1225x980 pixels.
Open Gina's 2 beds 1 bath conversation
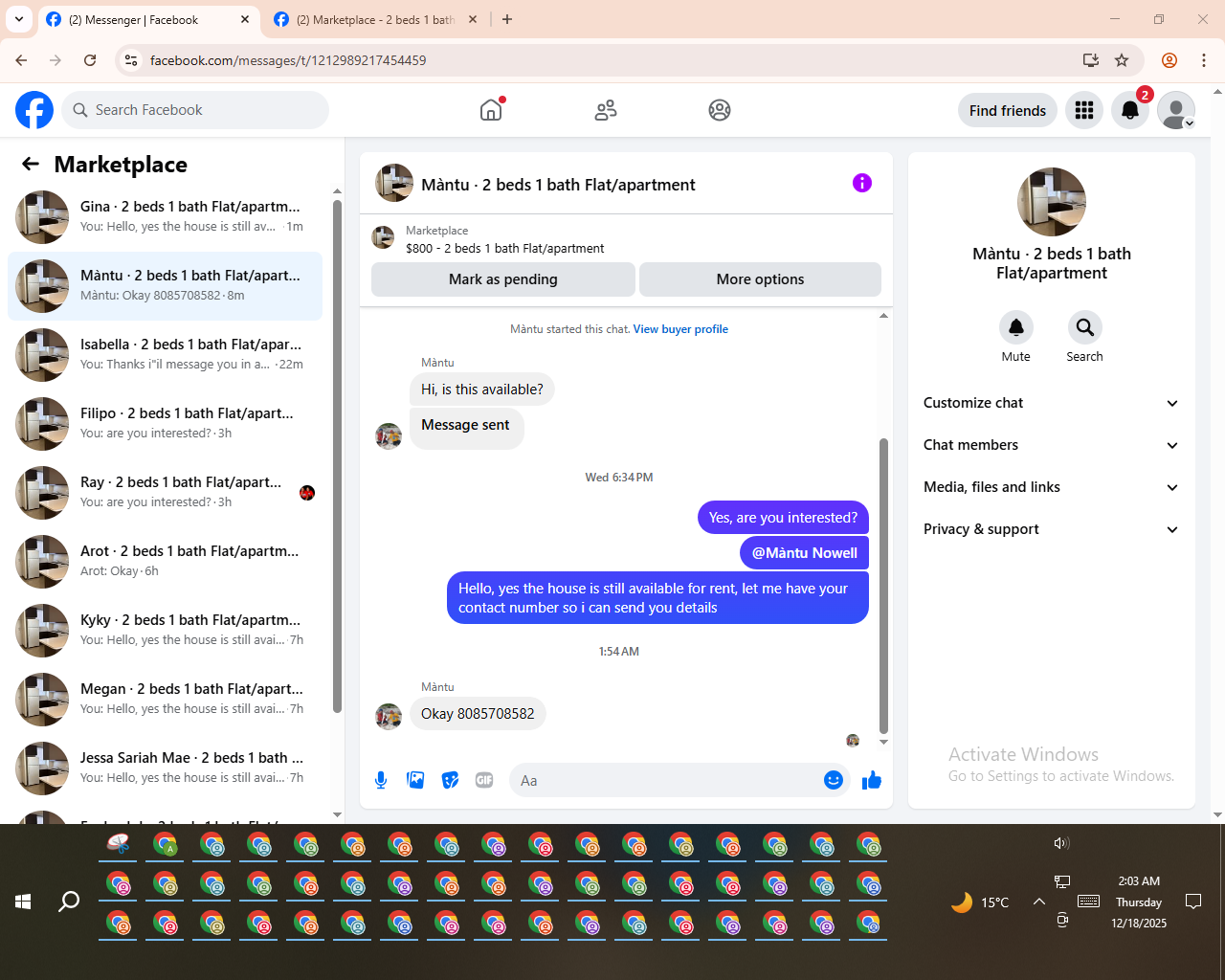click(165, 217)
